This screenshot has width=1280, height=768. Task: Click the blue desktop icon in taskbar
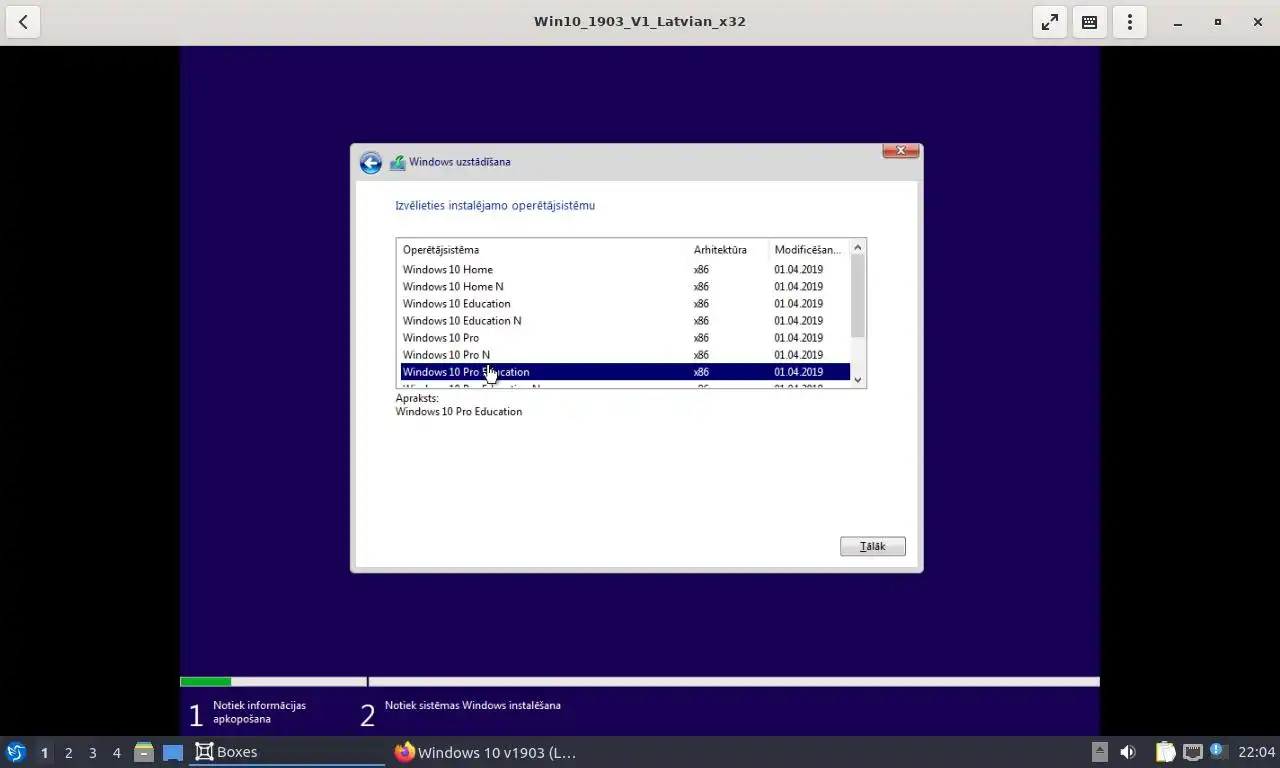(x=173, y=752)
